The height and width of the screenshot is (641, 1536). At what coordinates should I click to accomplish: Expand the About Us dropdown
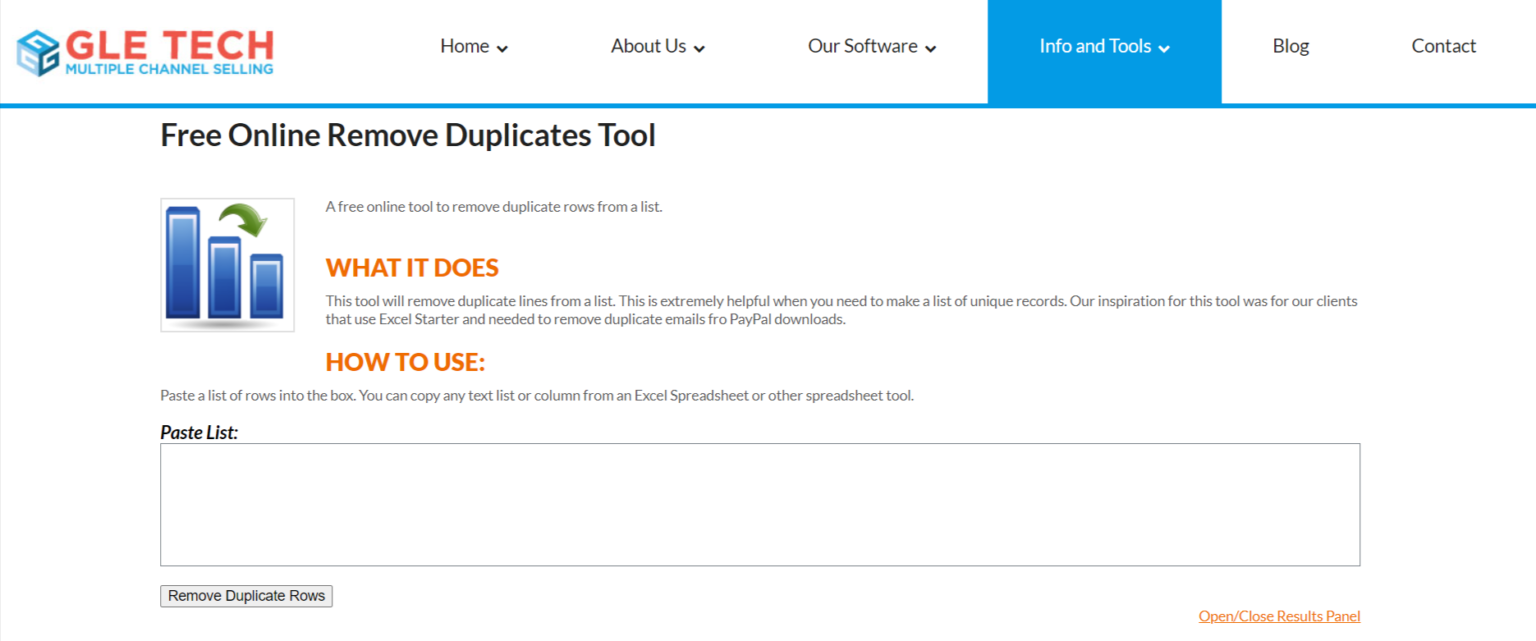point(648,46)
